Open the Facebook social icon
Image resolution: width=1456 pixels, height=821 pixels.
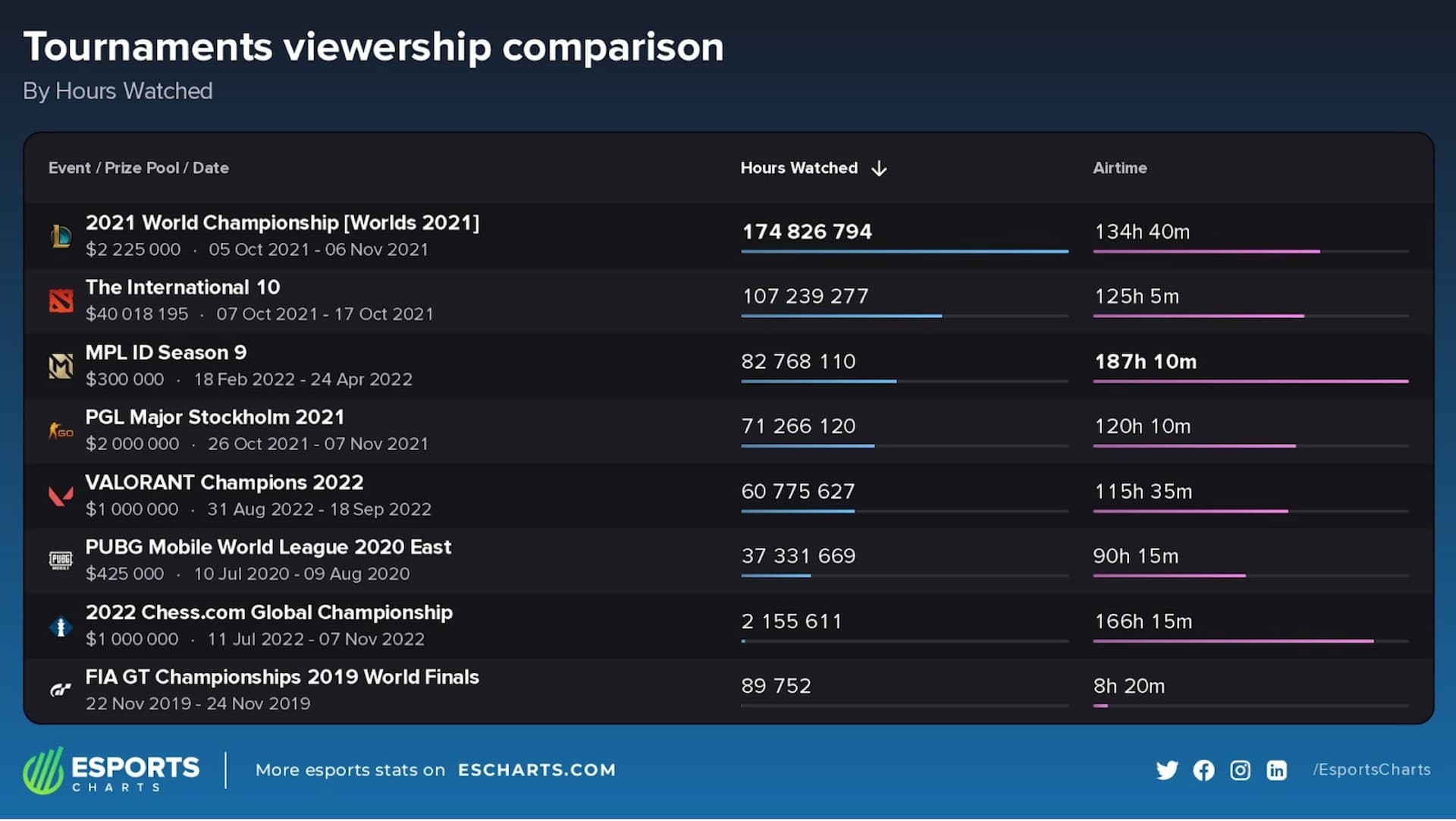[x=1203, y=770]
